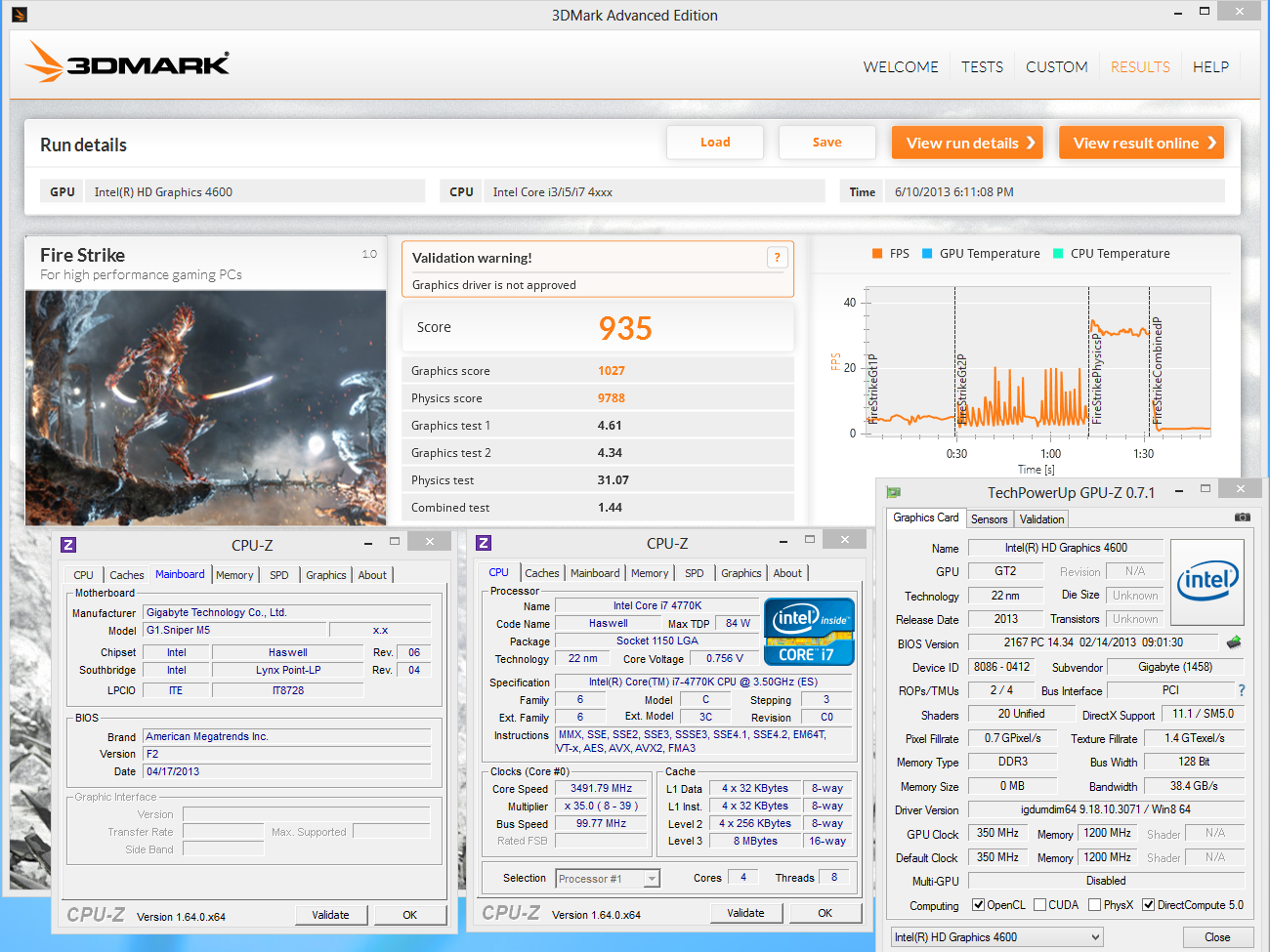Click the driver version igdumdim64 9.18.10.3071 field
Screen dimensions: 1270x952
[1106, 809]
